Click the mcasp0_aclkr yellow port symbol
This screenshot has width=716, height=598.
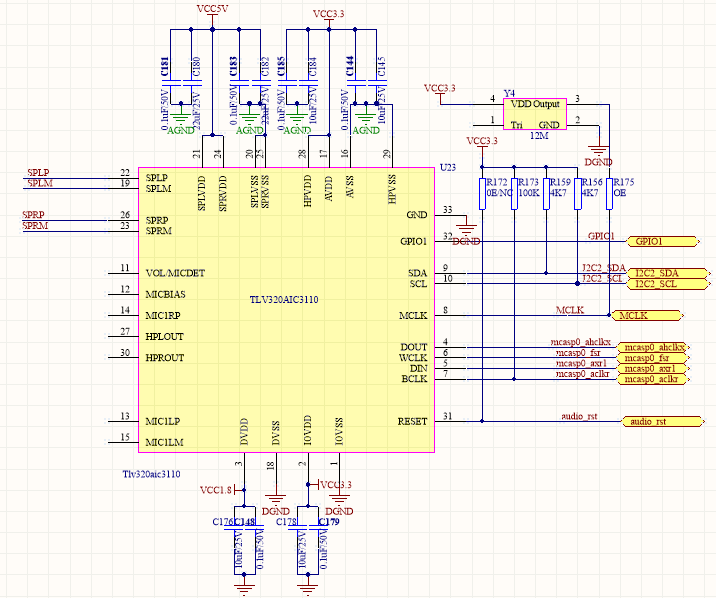click(x=653, y=379)
